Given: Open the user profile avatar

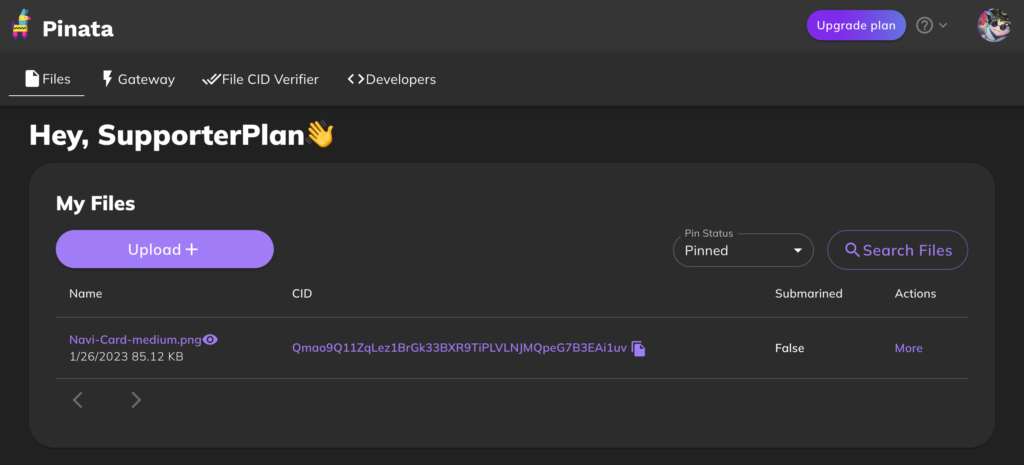Looking at the screenshot, I should pos(994,25).
